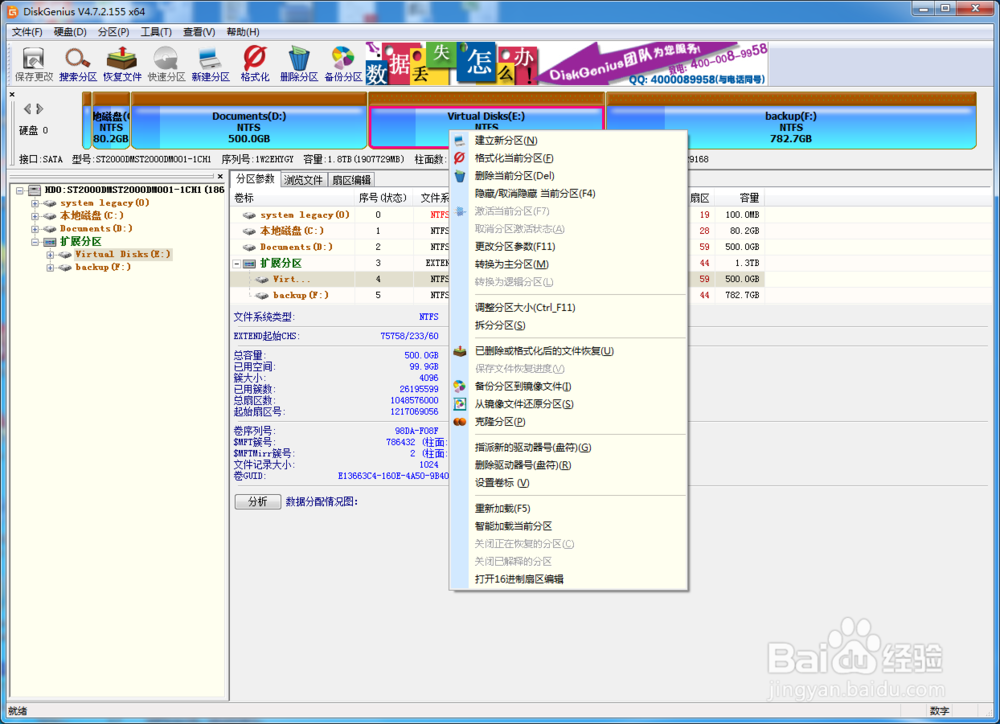The width and height of the screenshot is (1000, 724).
Task: Click the 分析 analyze button
Action: click(x=258, y=502)
